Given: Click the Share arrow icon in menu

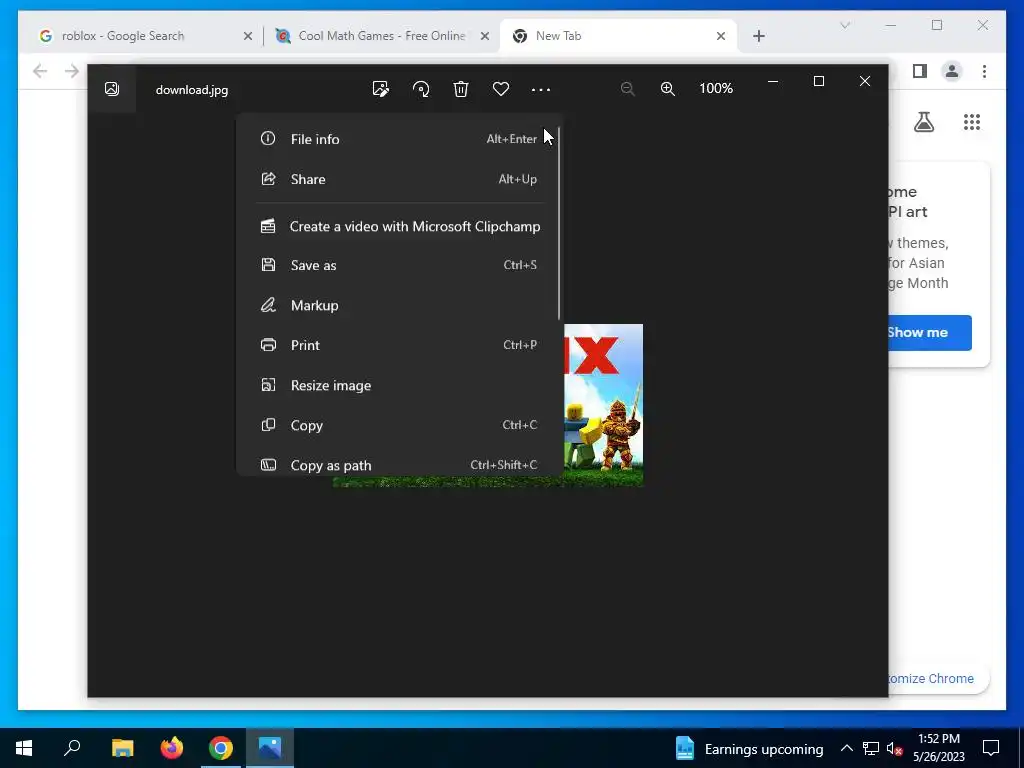Looking at the screenshot, I should click(268, 178).
